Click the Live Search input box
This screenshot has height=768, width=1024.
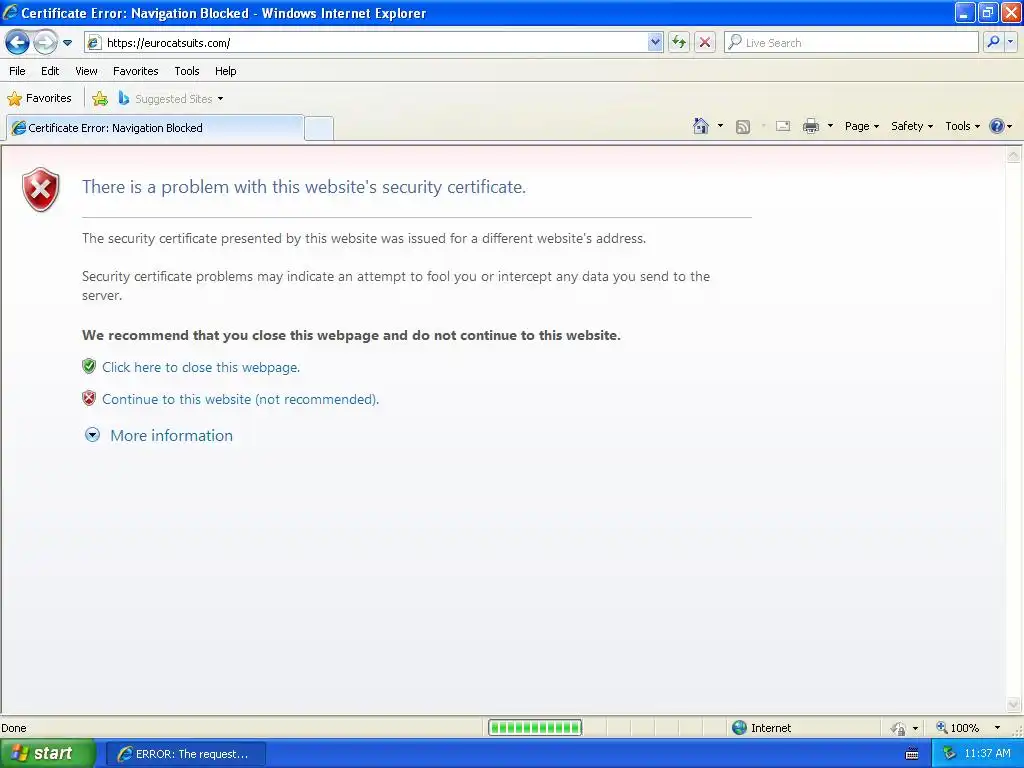(851, 43)
